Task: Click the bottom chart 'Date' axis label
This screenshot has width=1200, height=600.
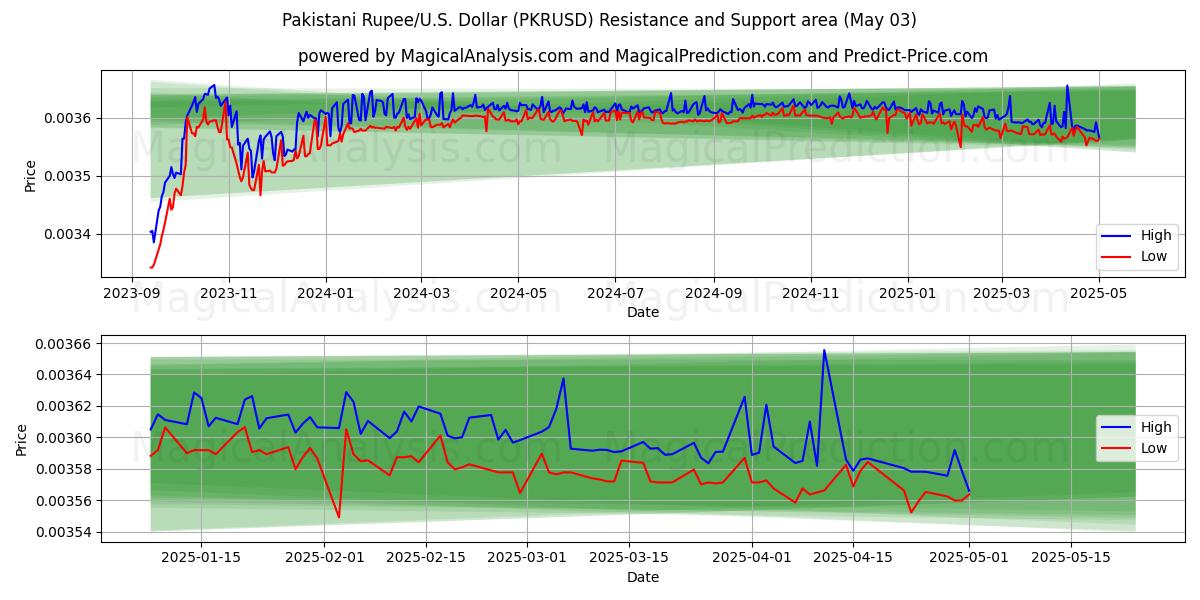Action: (643, 577)
